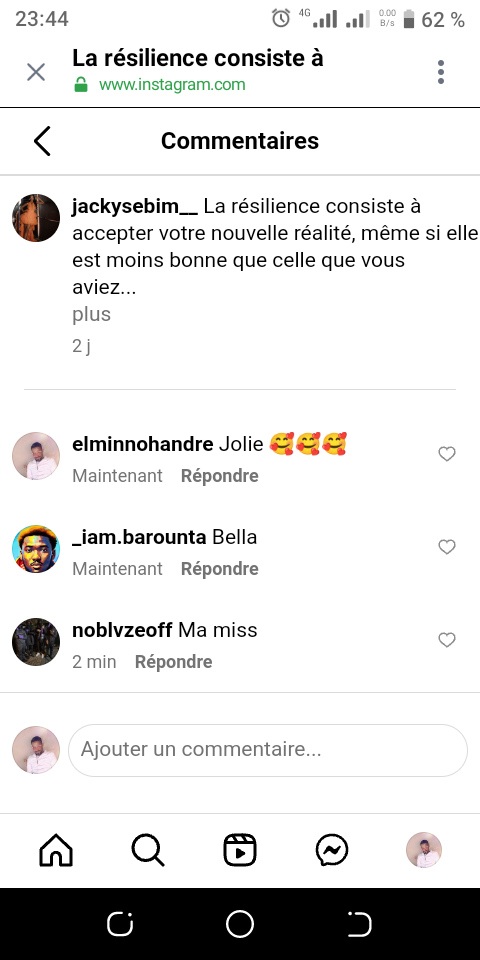Close the in-app browser tab with X
Viewport: 480px width, 960px height.
36,72
